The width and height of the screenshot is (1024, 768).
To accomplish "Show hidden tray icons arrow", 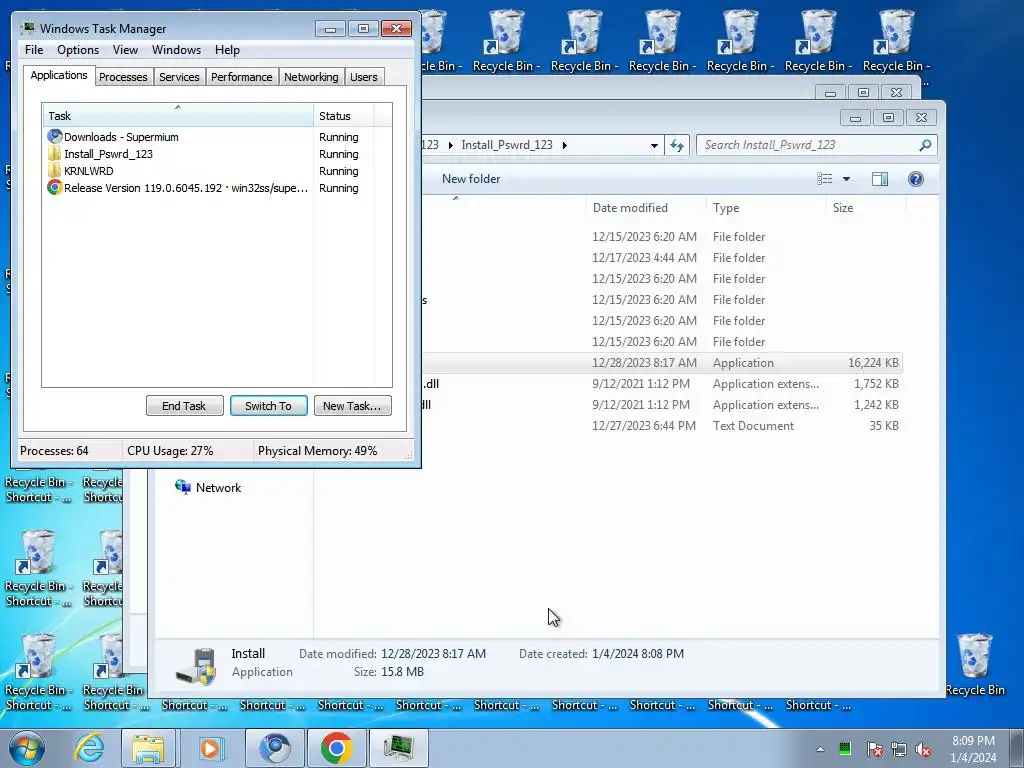I will click(820, 749).
